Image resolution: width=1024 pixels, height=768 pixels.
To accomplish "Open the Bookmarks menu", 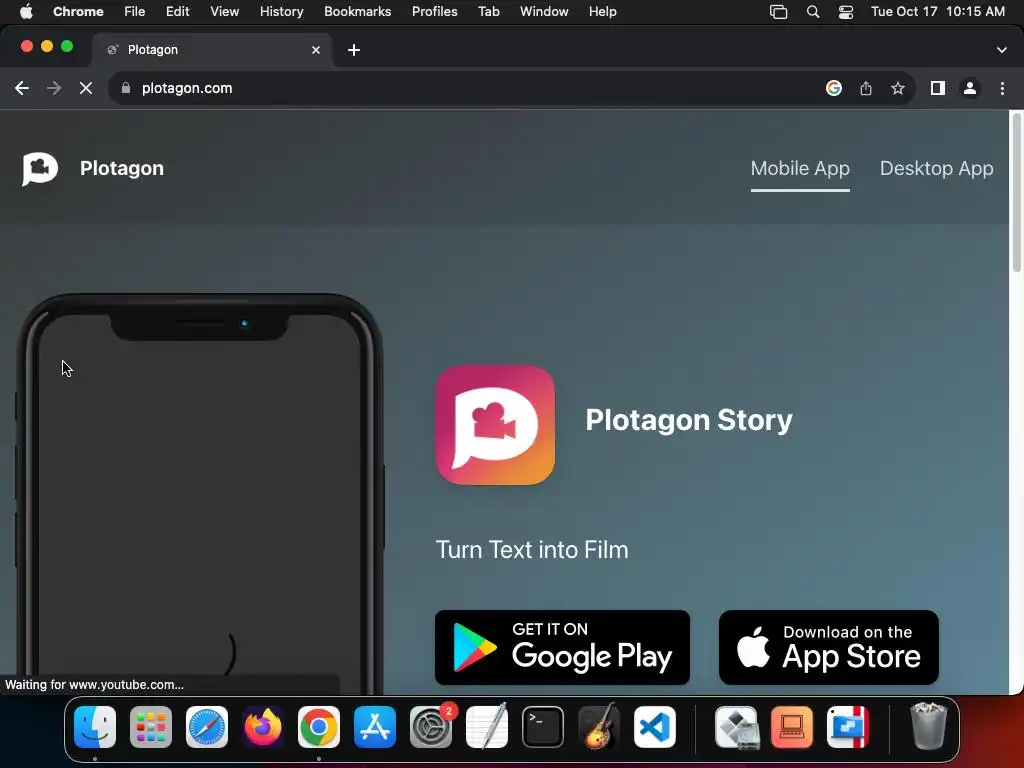I will (357, 12).
